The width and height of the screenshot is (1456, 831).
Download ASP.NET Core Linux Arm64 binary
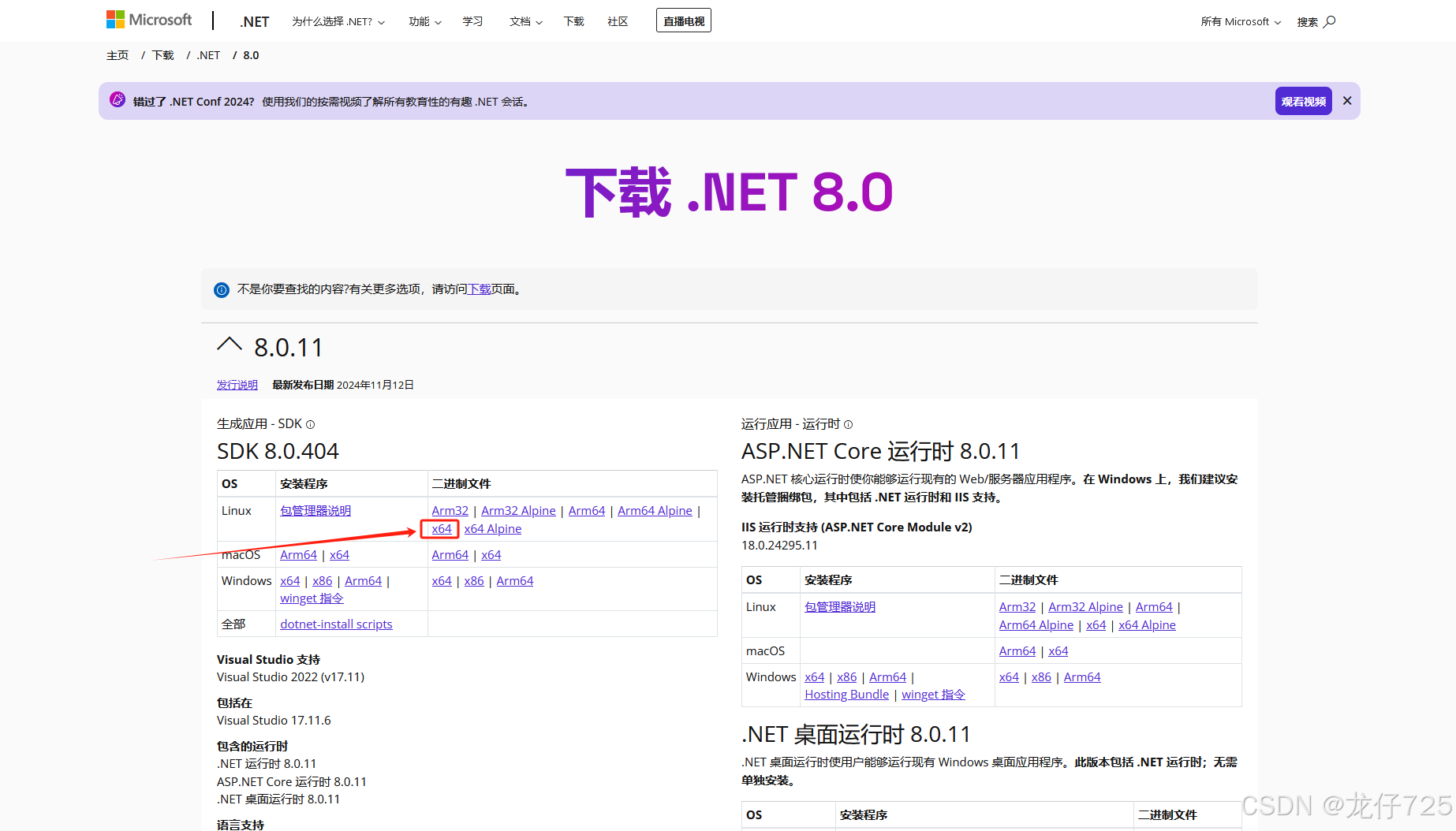tap(1154, 607)
